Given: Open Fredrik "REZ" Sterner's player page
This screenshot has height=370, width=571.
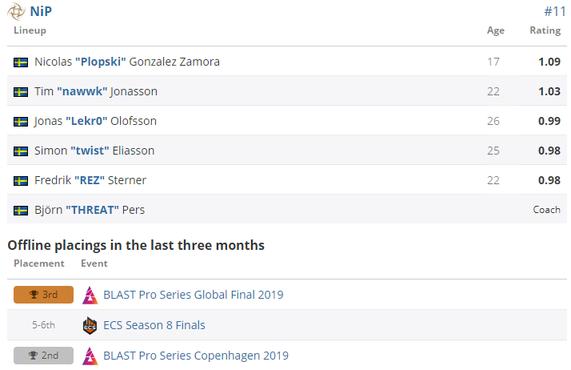Looking at the screenshot, I should click(90, 180).
